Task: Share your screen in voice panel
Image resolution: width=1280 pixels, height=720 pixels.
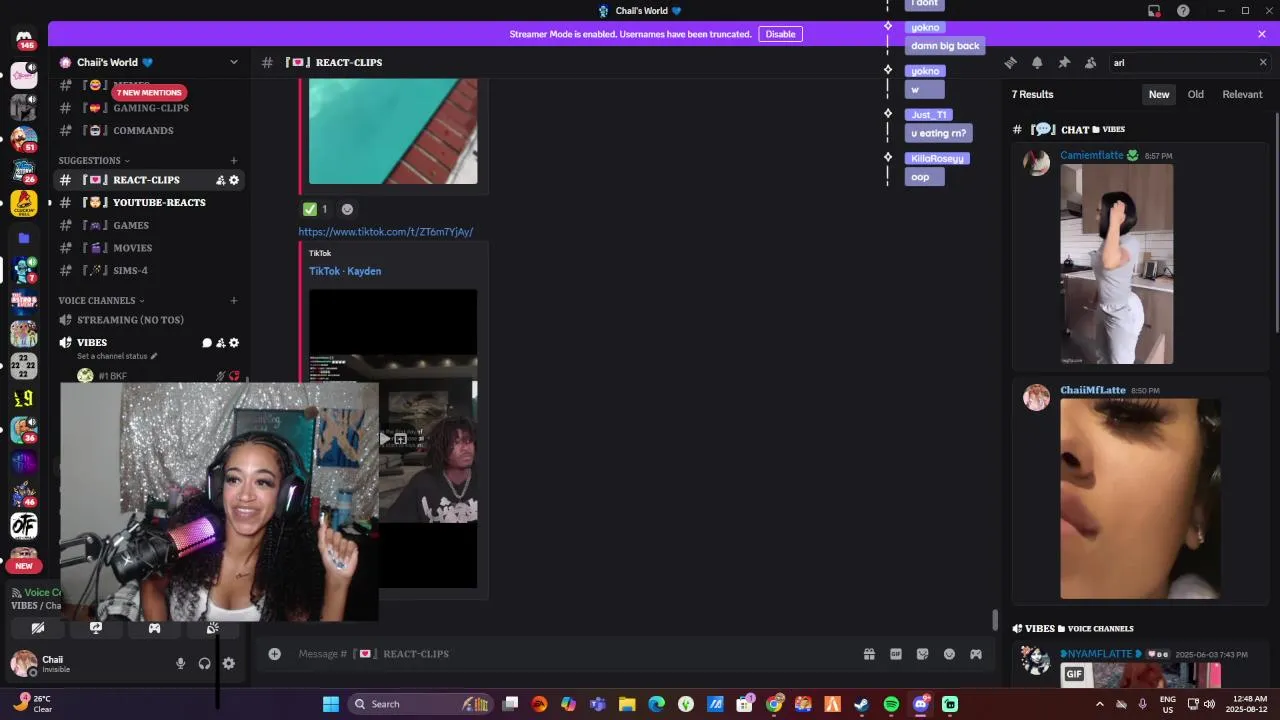Action: 96,628
